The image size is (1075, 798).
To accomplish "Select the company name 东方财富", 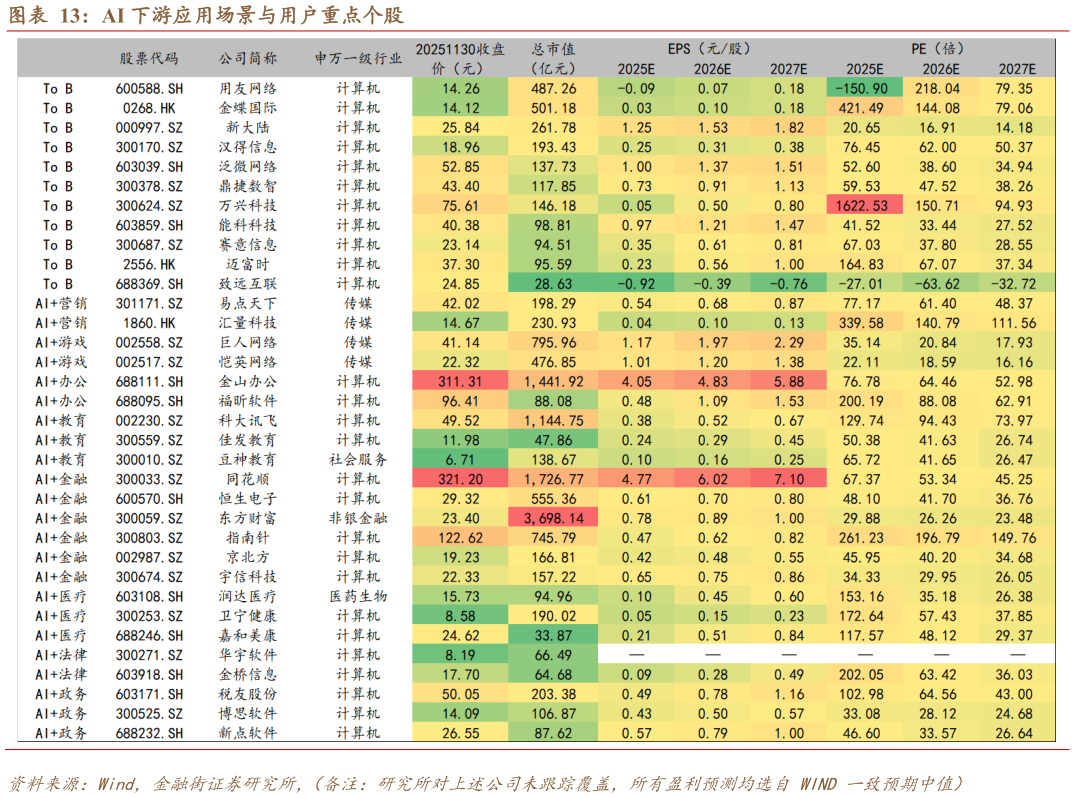I will (248, 518).
